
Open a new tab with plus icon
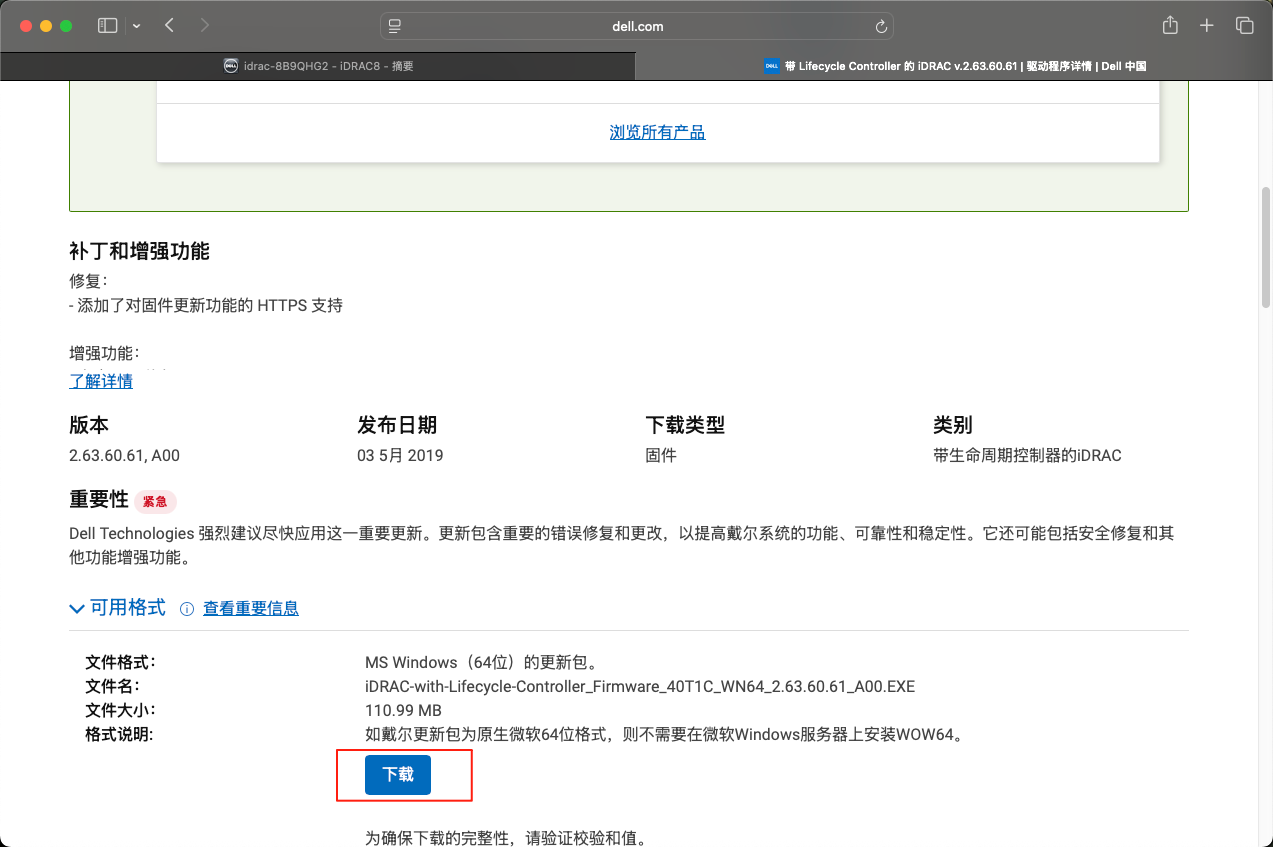tap(1207, 26)
